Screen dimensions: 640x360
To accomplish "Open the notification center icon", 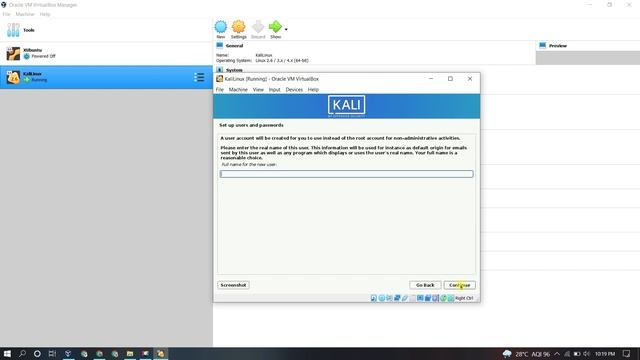I will tap(627, 353).
